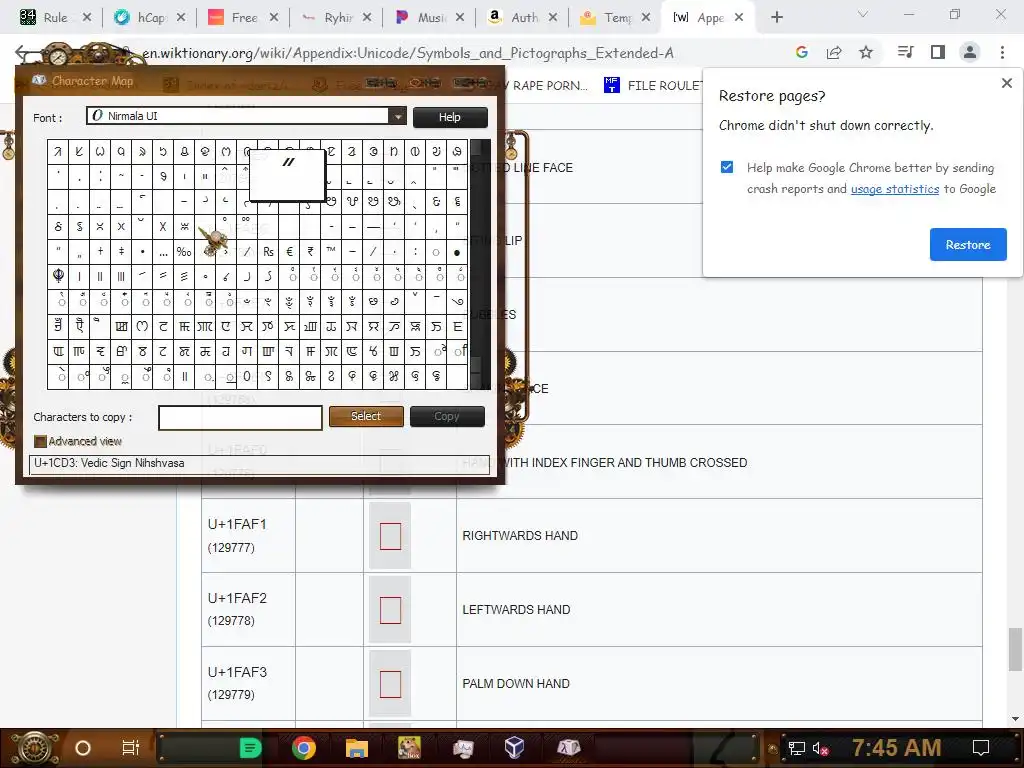1024x768 pixels.
Task: Share this page via the share icon
Action: [x=834, y=52]
